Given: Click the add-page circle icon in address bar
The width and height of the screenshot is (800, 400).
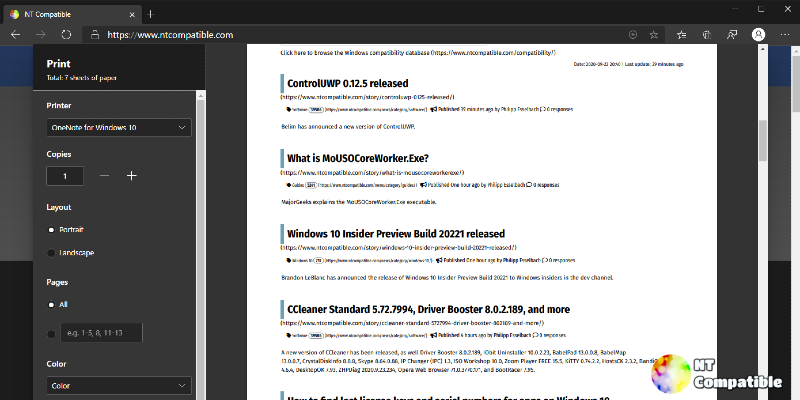Looking at the screenshot, I should [633, 35].
